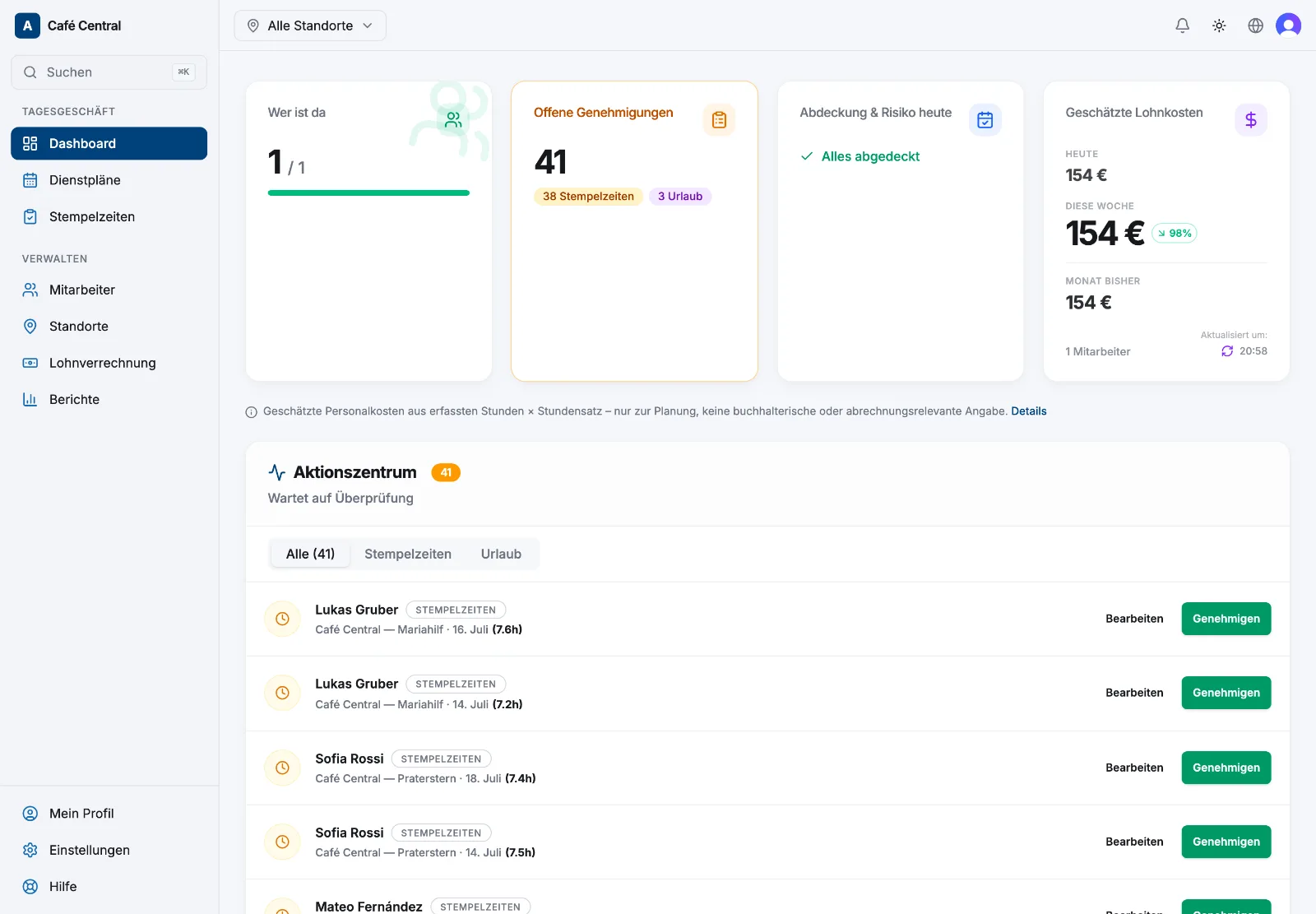1316x914 pixels.
Task: Click the people icon on Wer ist da
Action: pyautogui.click(x=453, y=120)
